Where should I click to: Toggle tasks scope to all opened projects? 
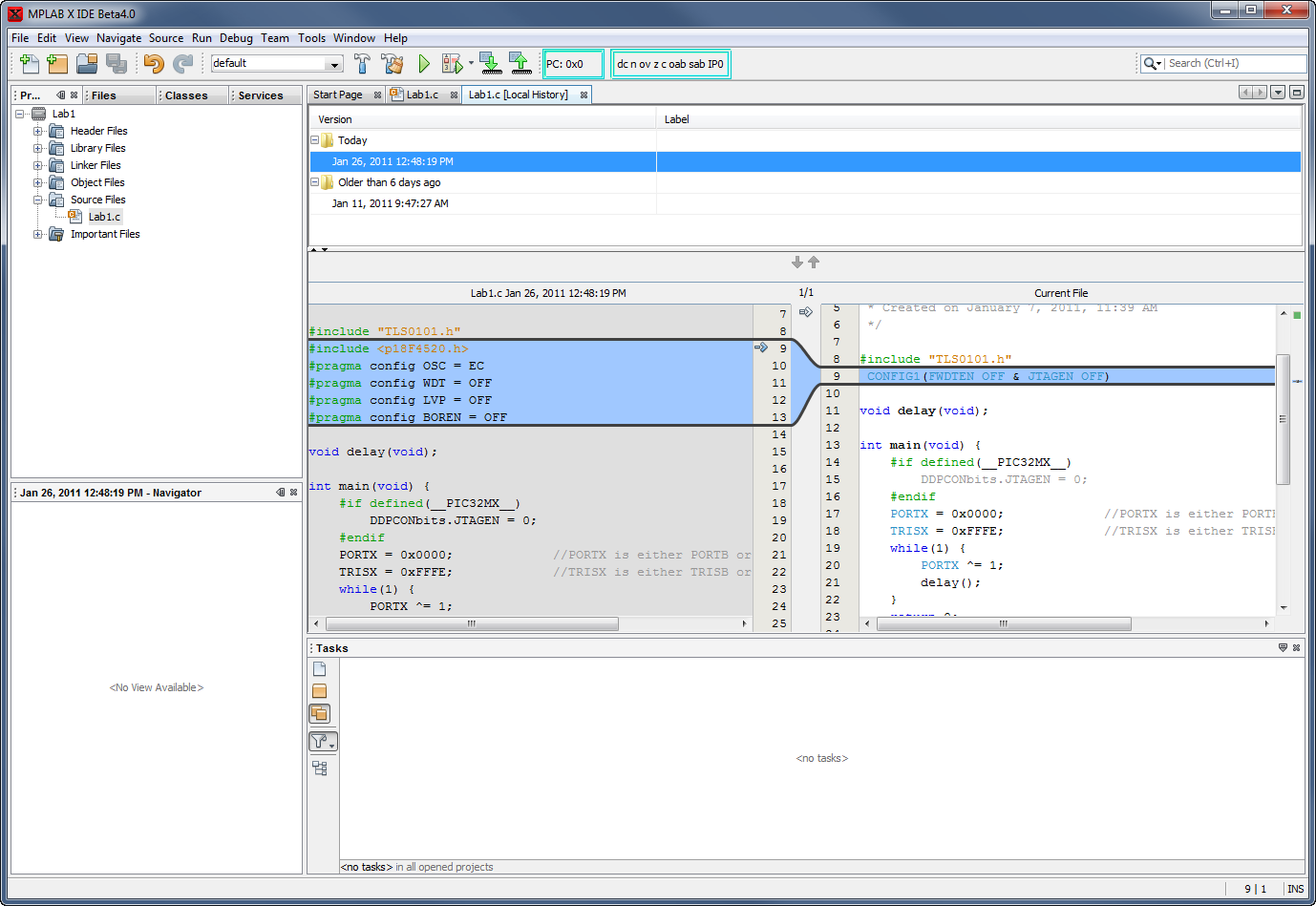click(319, 714)
